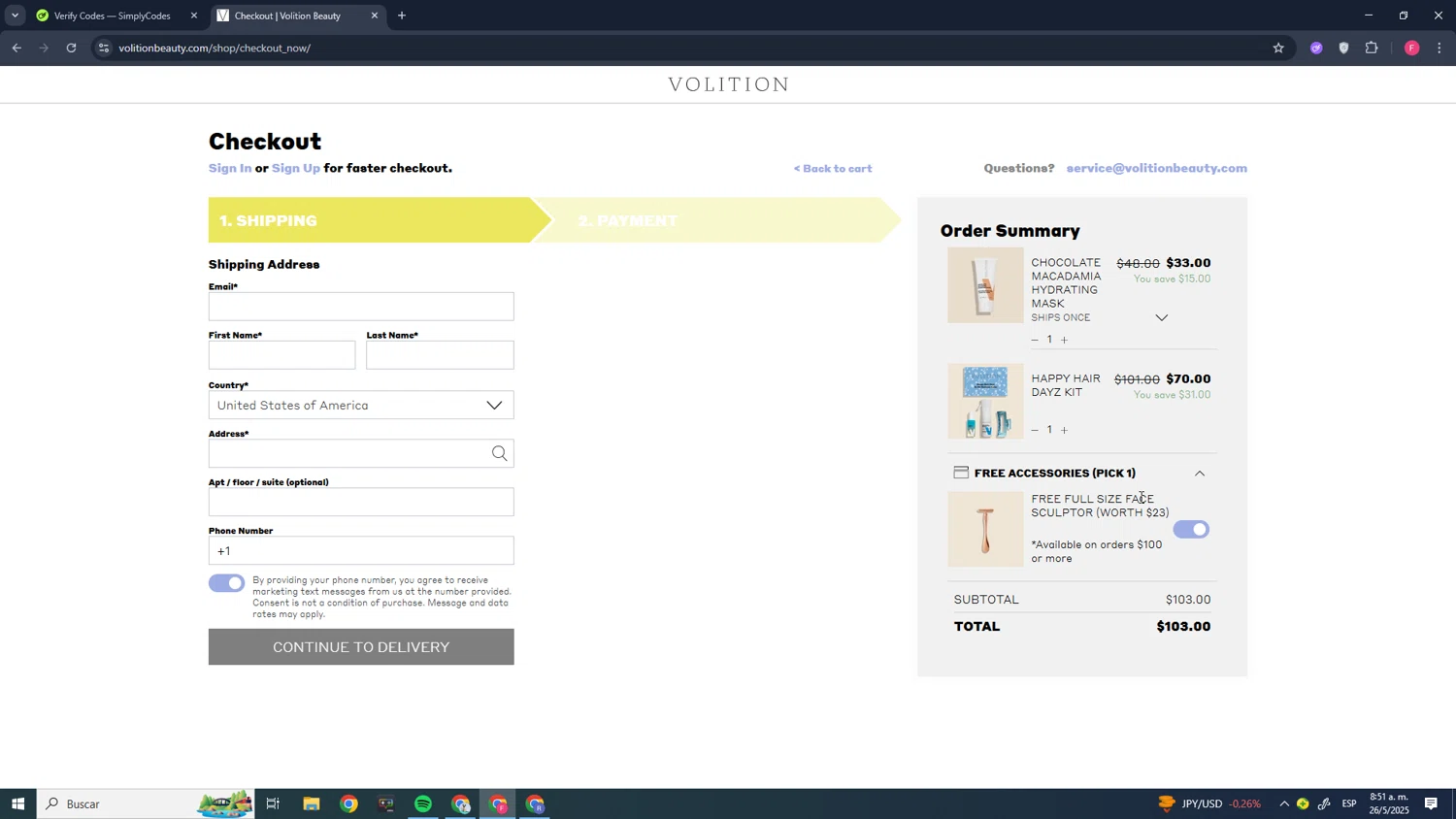
Task: Open the Country dropdown
Action: click(361, 406)
